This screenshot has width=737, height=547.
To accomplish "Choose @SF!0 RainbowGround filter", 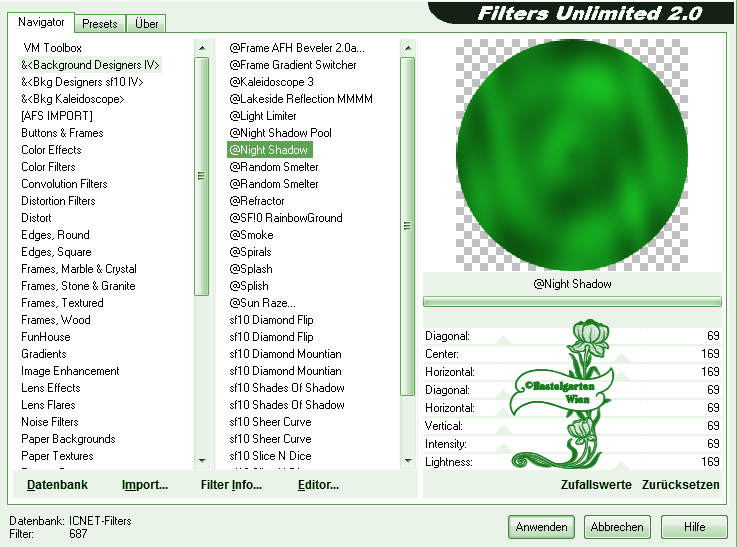I will coord(286,218).
